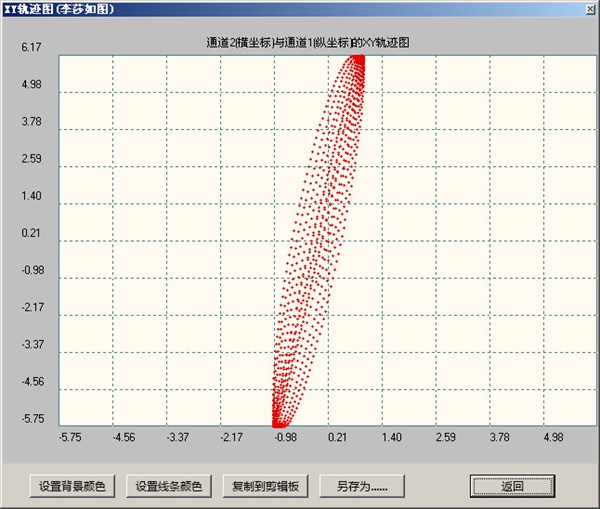Click the -5.75 label on the horizontal axis
600x509 pixels.
(70, 438)
